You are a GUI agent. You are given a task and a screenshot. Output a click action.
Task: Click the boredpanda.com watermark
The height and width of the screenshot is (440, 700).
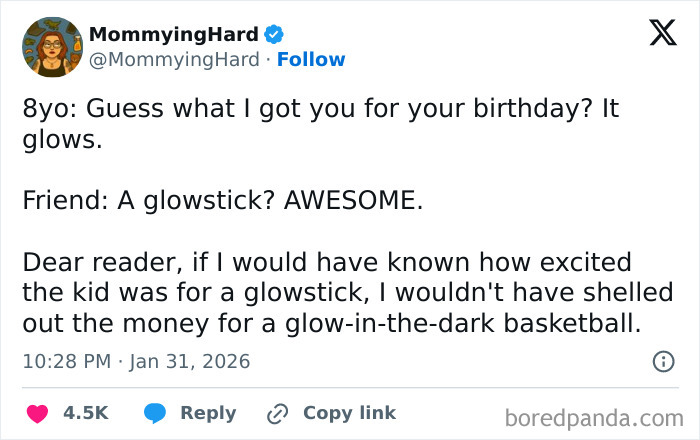click(x=594, y=416)
